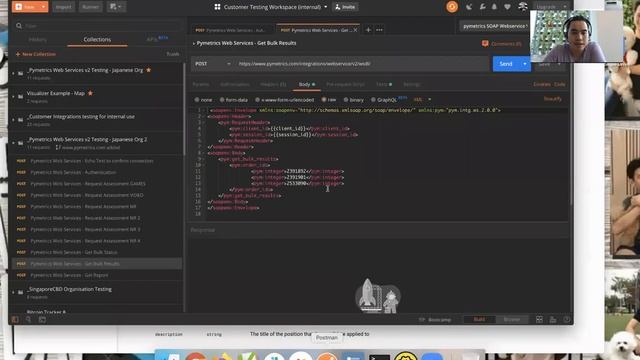Screen dimensions: 640x360
Task: Add a new request tab
Action: click(368, 30)
